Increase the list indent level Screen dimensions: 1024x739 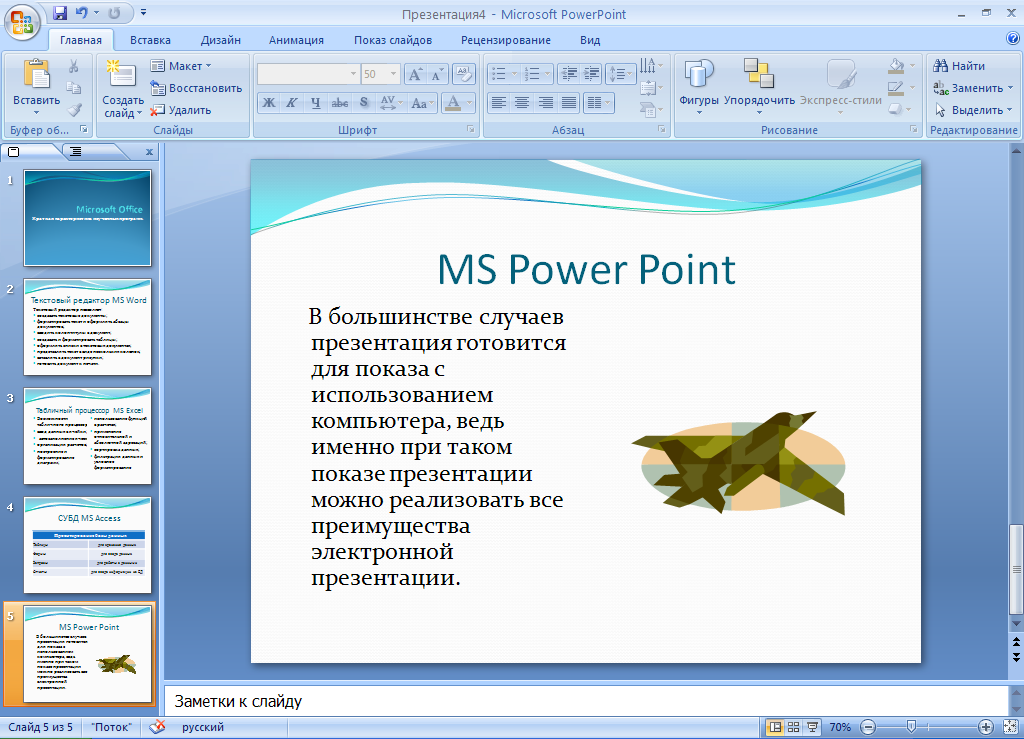coord(592,74)
